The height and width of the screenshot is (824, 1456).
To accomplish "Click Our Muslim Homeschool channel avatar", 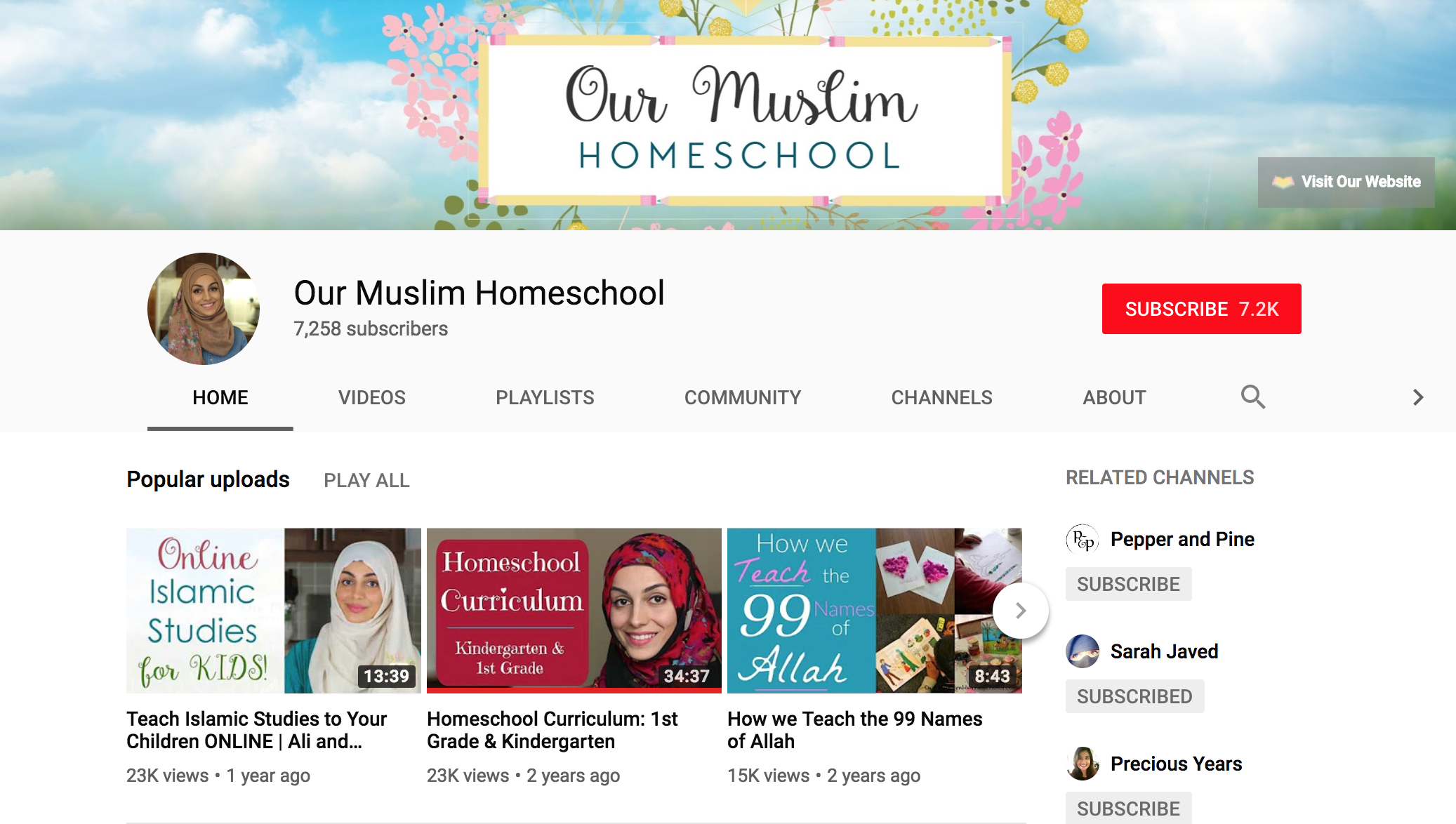I will 204,309.
